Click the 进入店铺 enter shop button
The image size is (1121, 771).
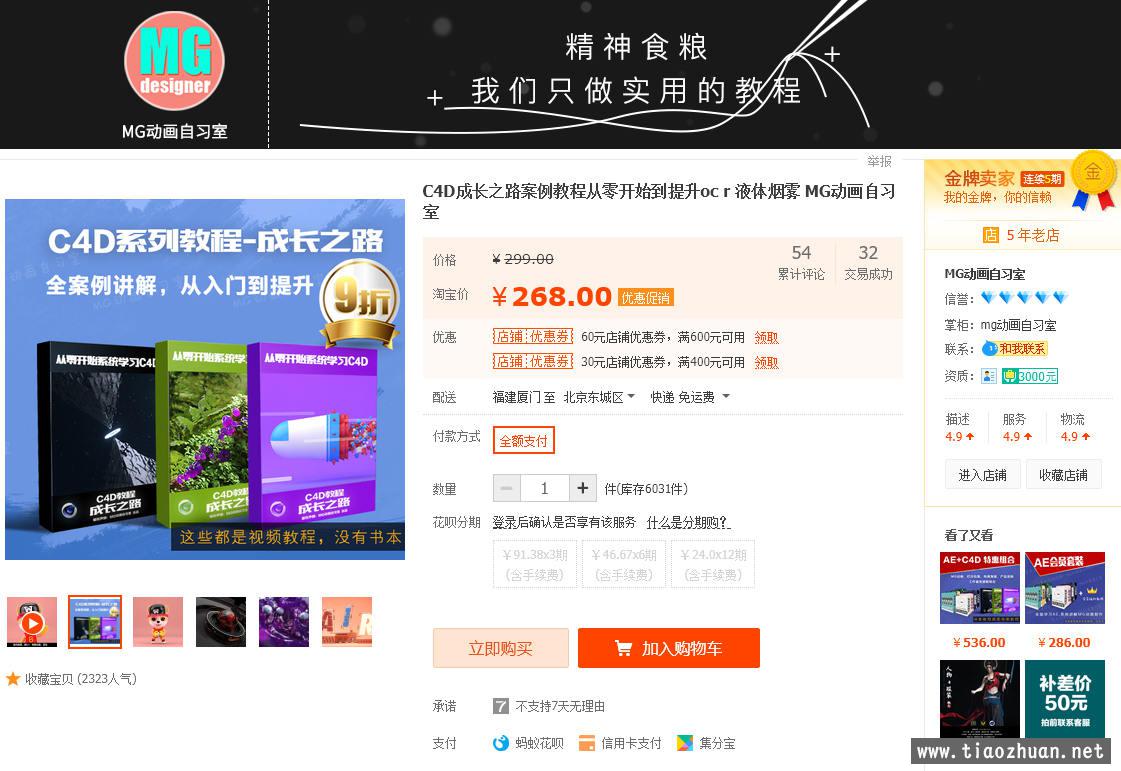(982, 475)
